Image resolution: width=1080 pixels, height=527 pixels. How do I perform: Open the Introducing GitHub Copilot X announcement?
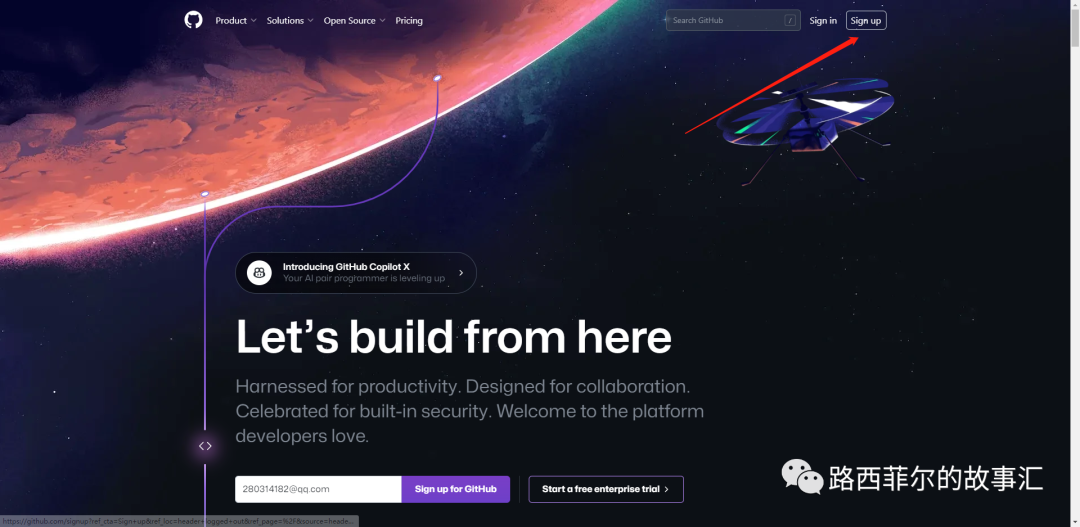tap(355, 273)
